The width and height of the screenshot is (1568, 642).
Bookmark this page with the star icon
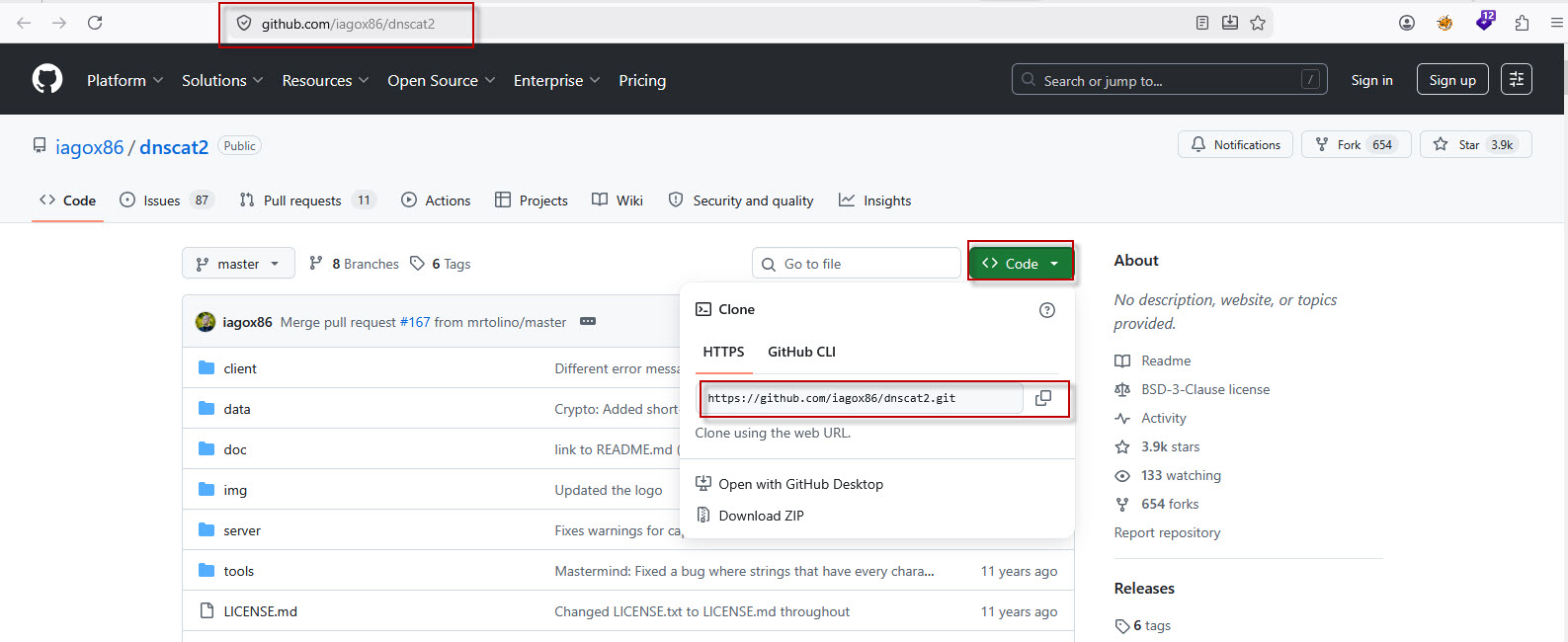[x=1257, y=23]
